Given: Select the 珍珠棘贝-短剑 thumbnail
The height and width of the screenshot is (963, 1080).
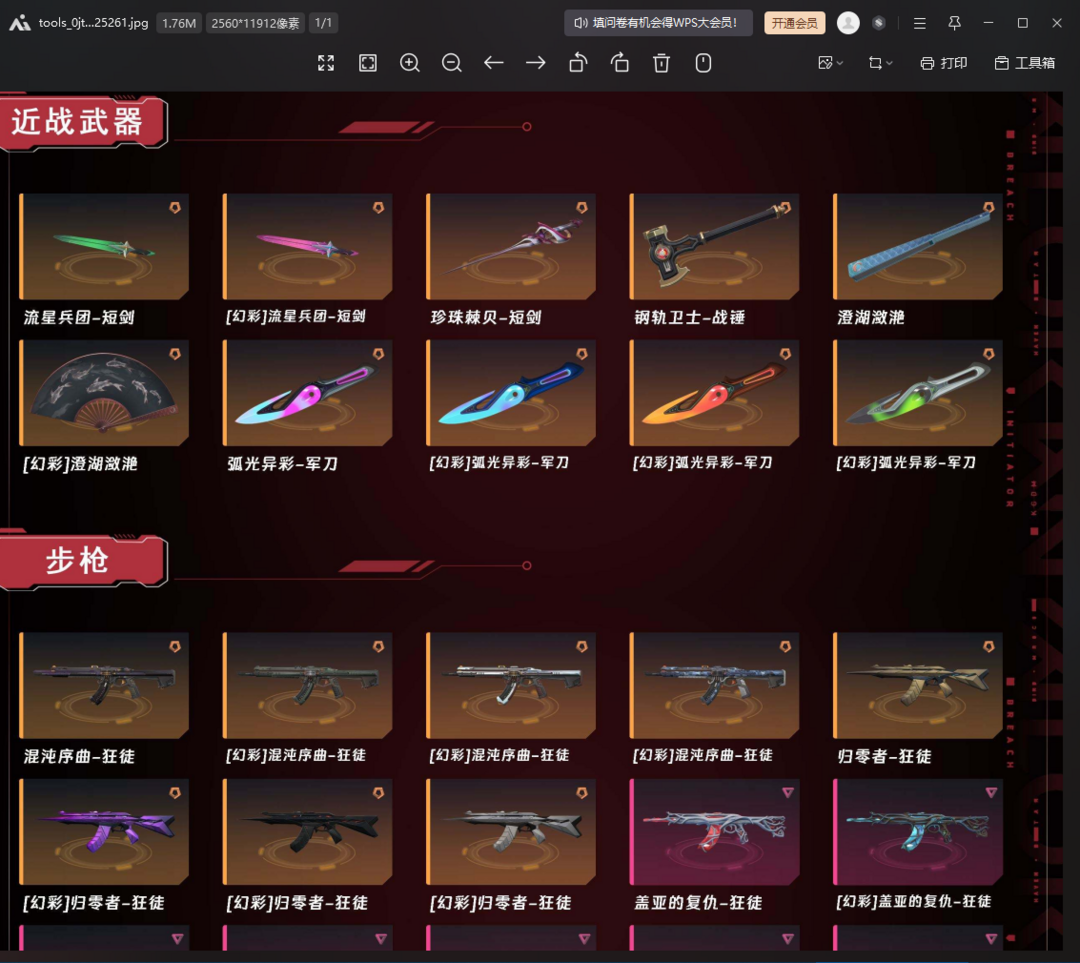Looking at the screenshot, I should pos(511,247).
